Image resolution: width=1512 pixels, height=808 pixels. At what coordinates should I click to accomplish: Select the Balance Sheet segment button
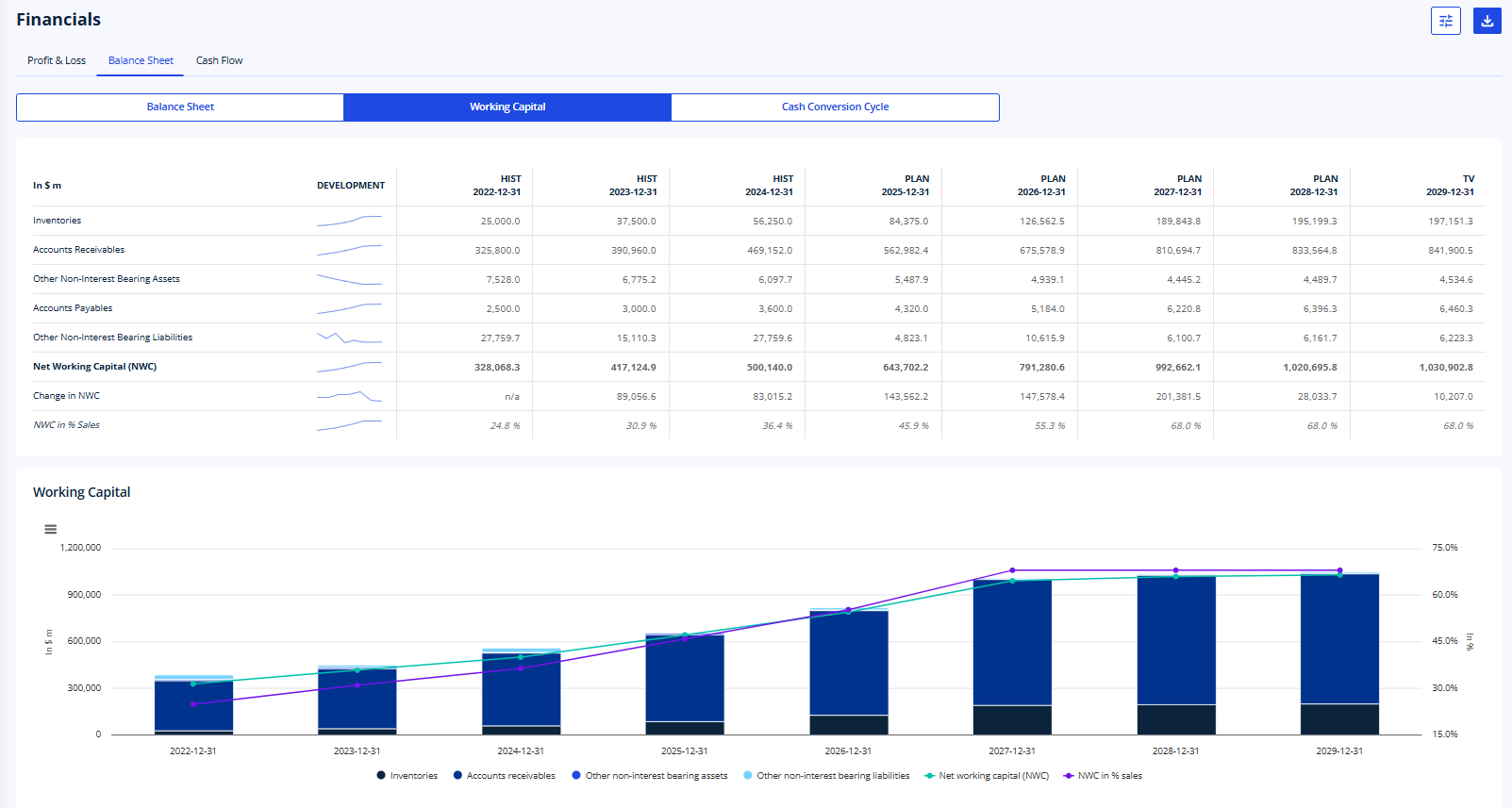(180, 107)
